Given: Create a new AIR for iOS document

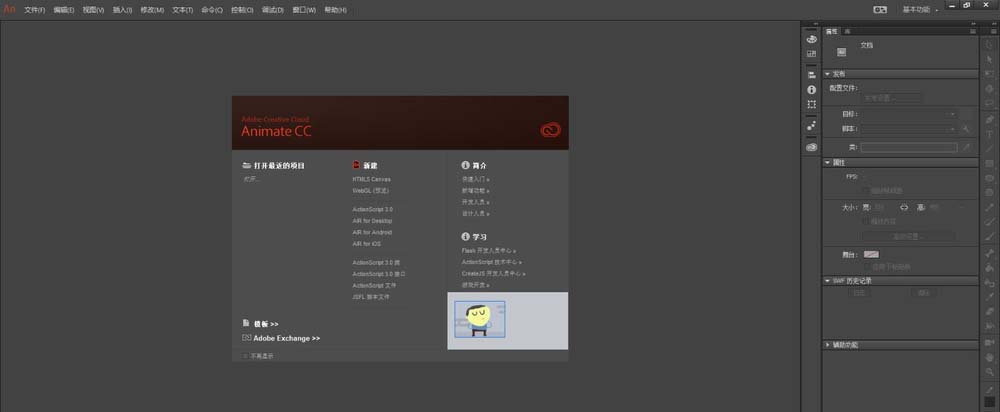Looking at the screenshot, I should [x=367, y=244].
